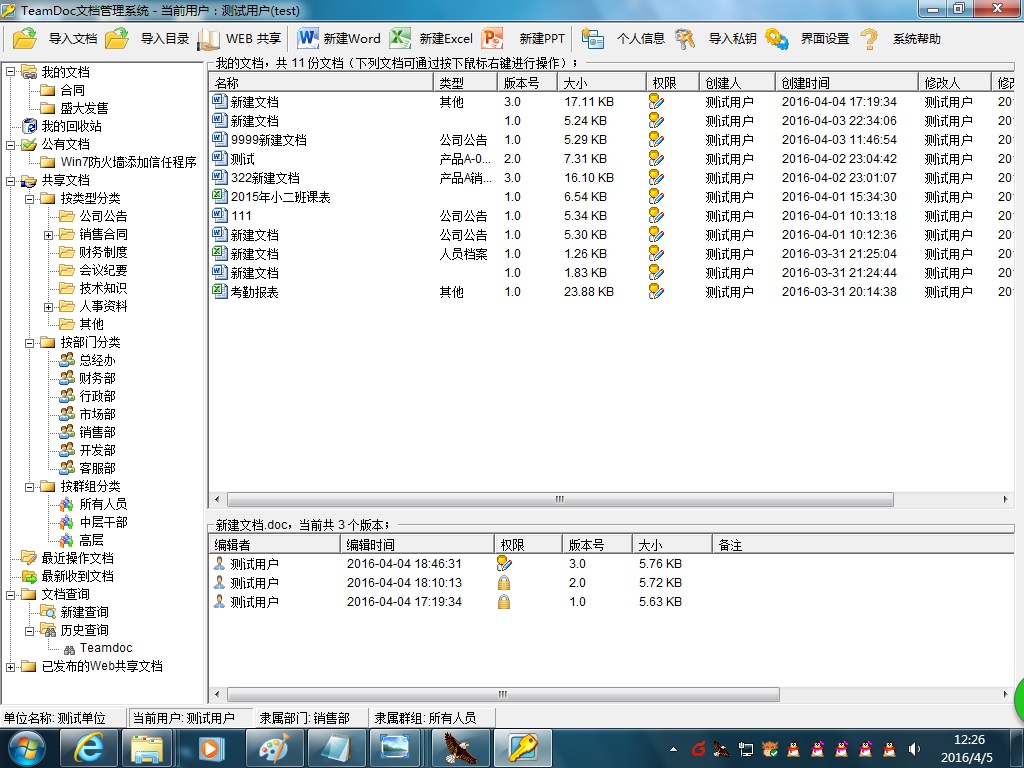Sort by 类型 column header
1024x768 pixels.
(x=464, y=82)
